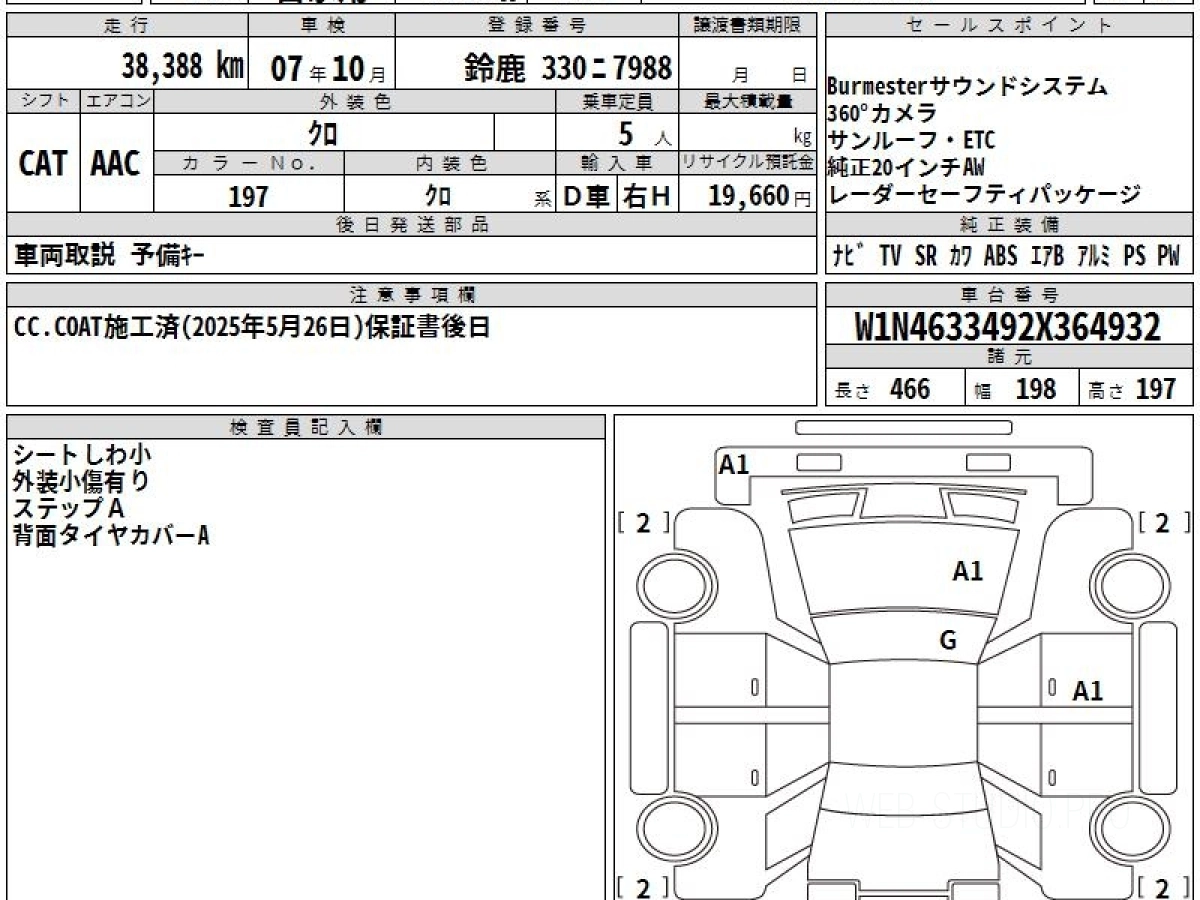Select the A1 mark beside the right door
Screen dimensions: 1200x900
pos(1088,691)
